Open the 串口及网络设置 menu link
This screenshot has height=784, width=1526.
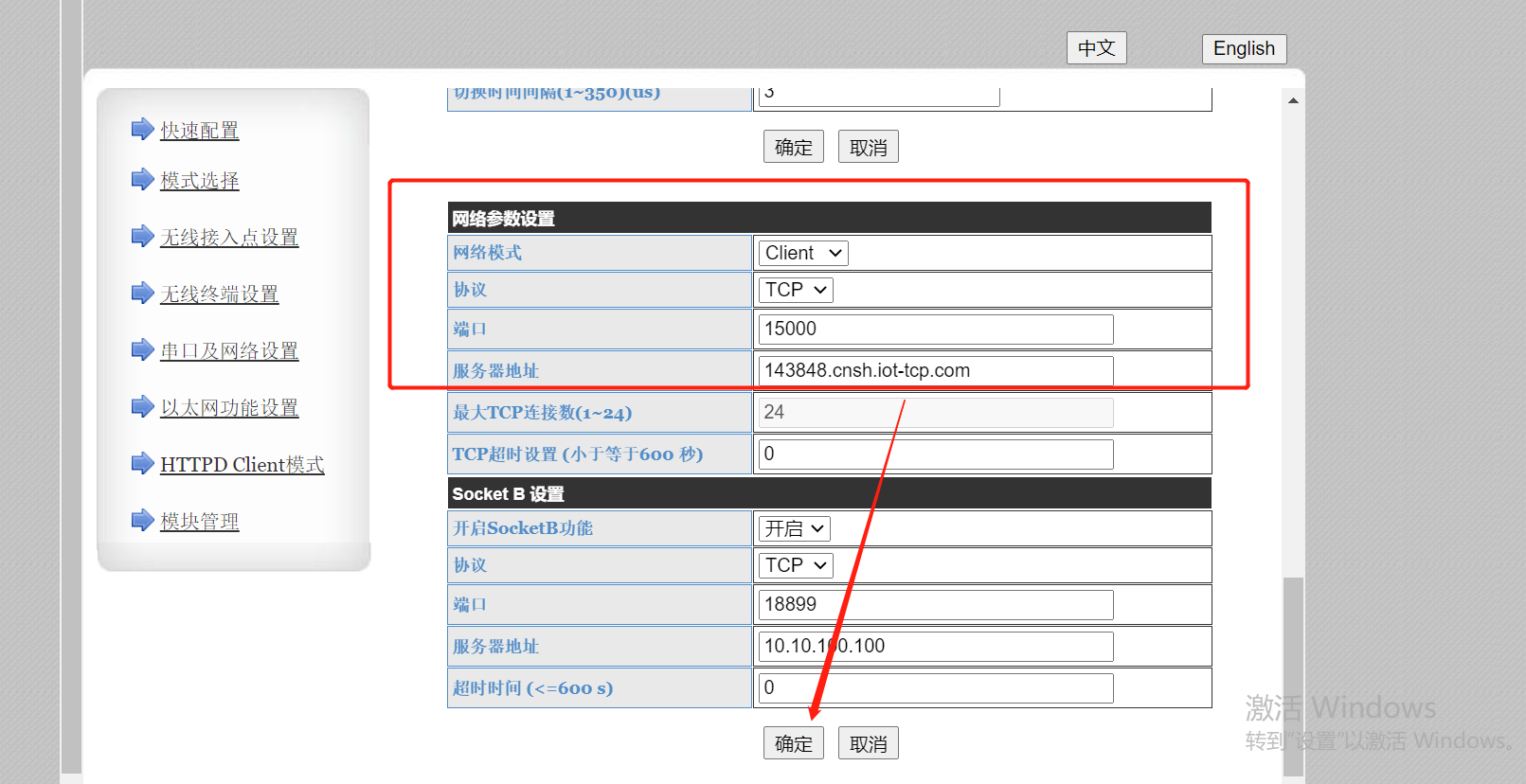coord(229,351)
